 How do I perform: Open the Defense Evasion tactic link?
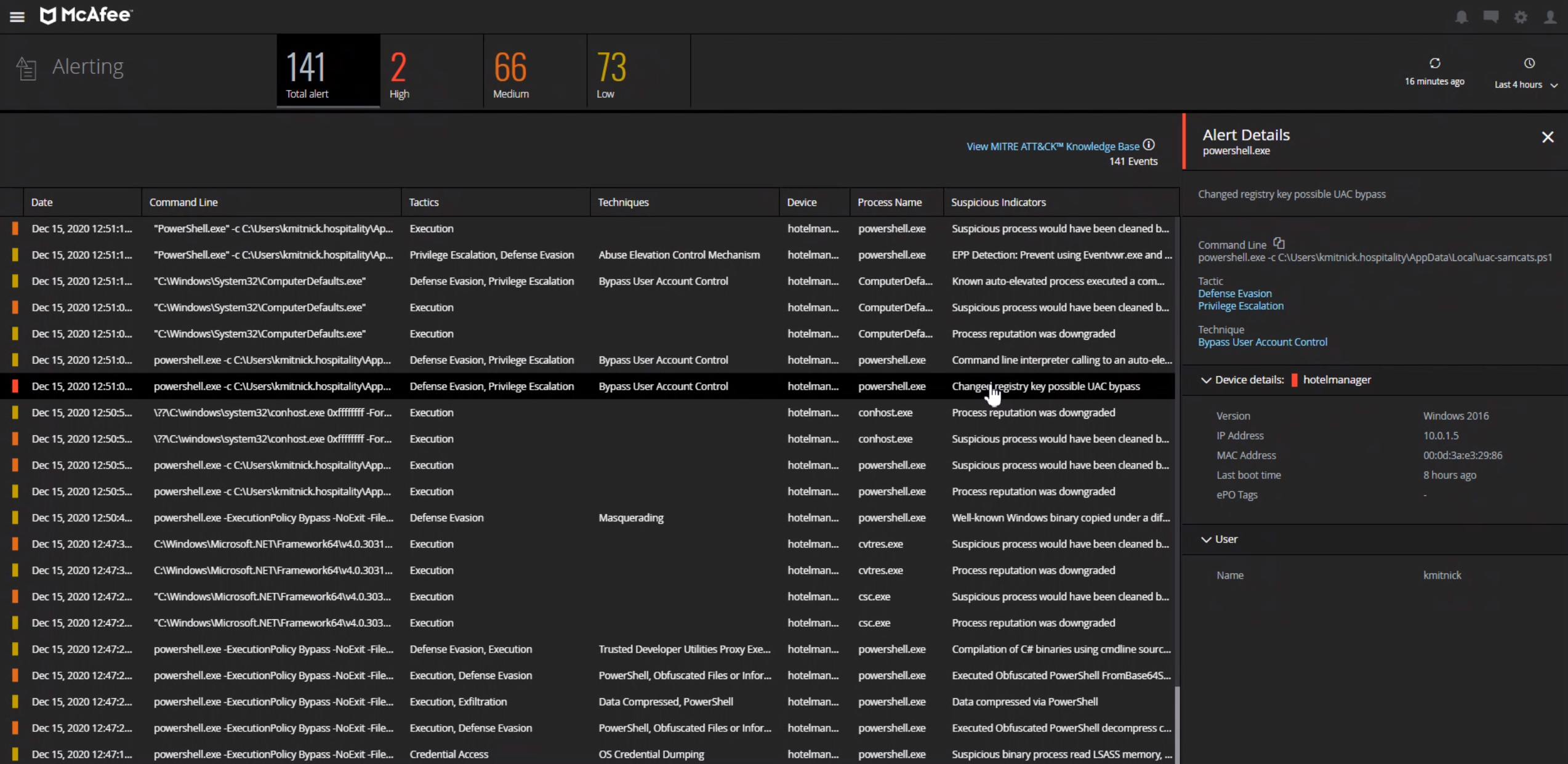[1234, 294]
